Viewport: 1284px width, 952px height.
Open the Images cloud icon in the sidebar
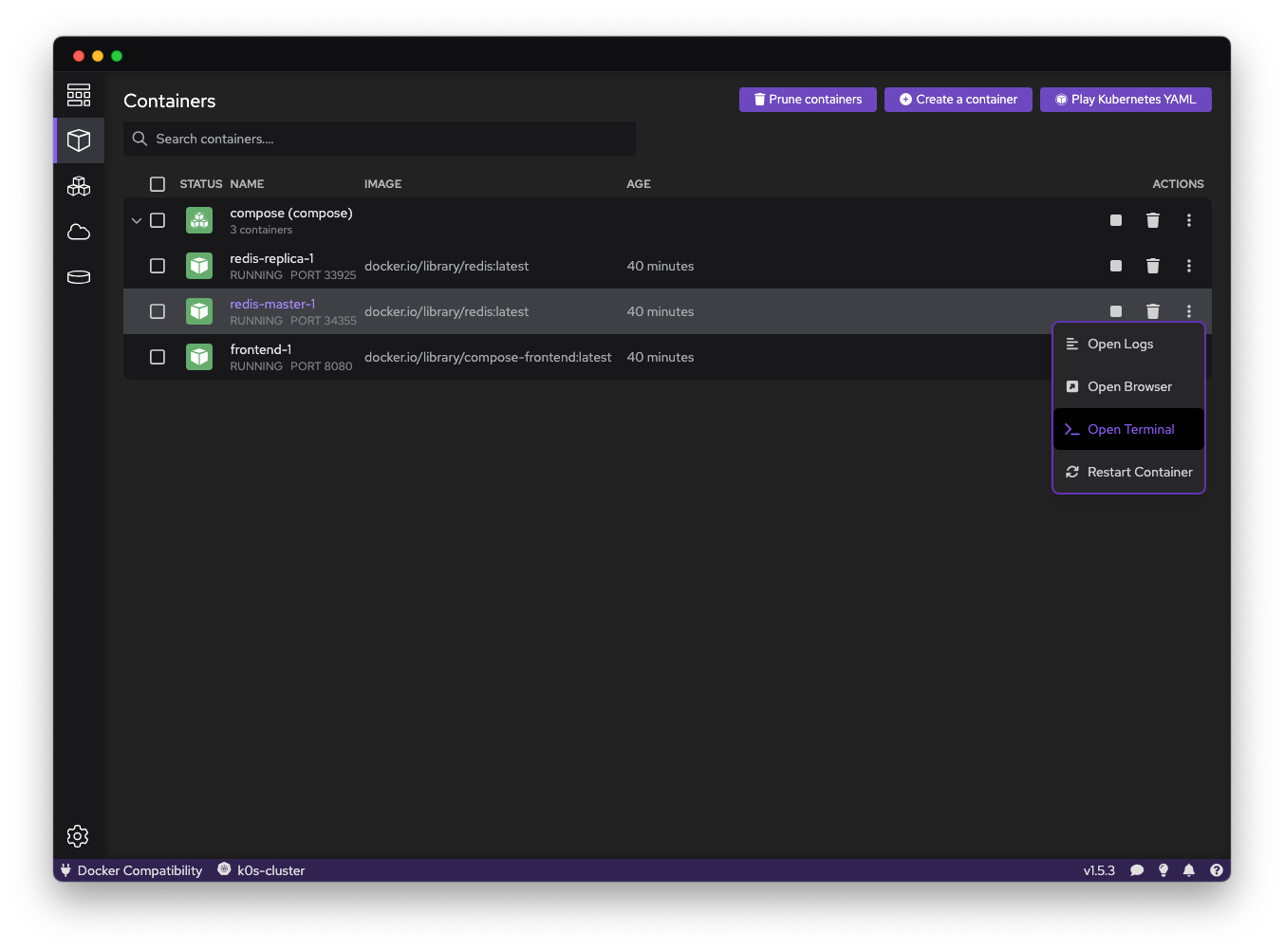[79, 232]
